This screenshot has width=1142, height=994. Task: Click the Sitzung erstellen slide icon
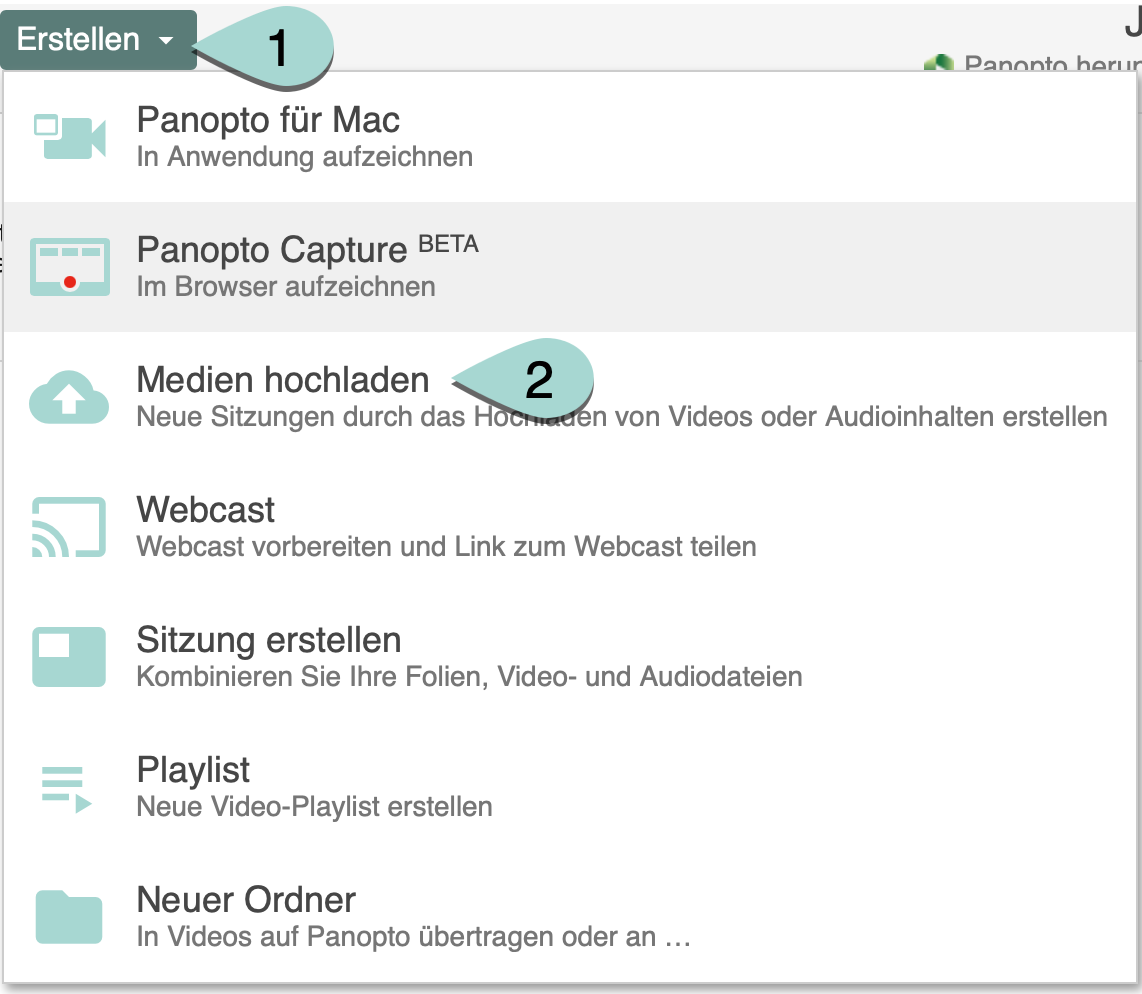[x=69, y=657]
